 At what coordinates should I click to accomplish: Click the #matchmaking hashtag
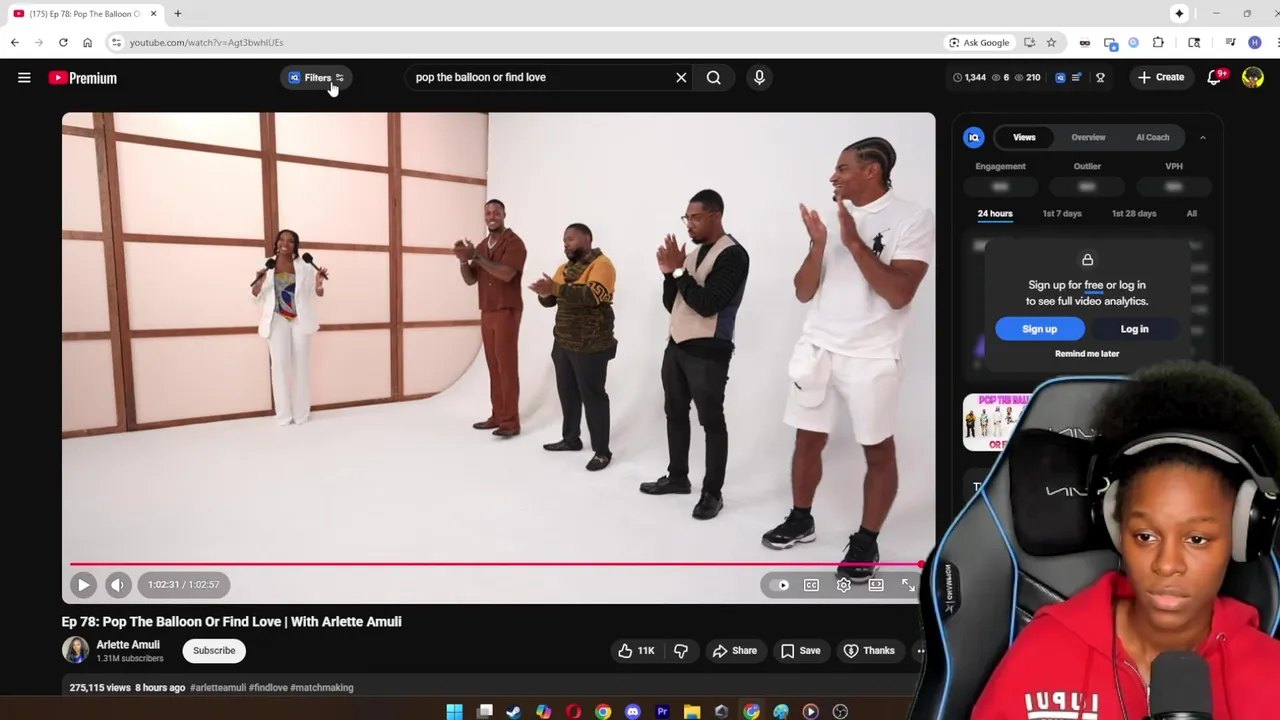coord(322,688)
